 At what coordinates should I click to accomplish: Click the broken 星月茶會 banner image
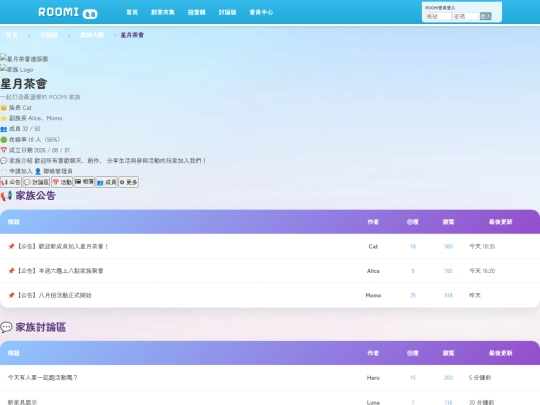[x=24, y=59]
